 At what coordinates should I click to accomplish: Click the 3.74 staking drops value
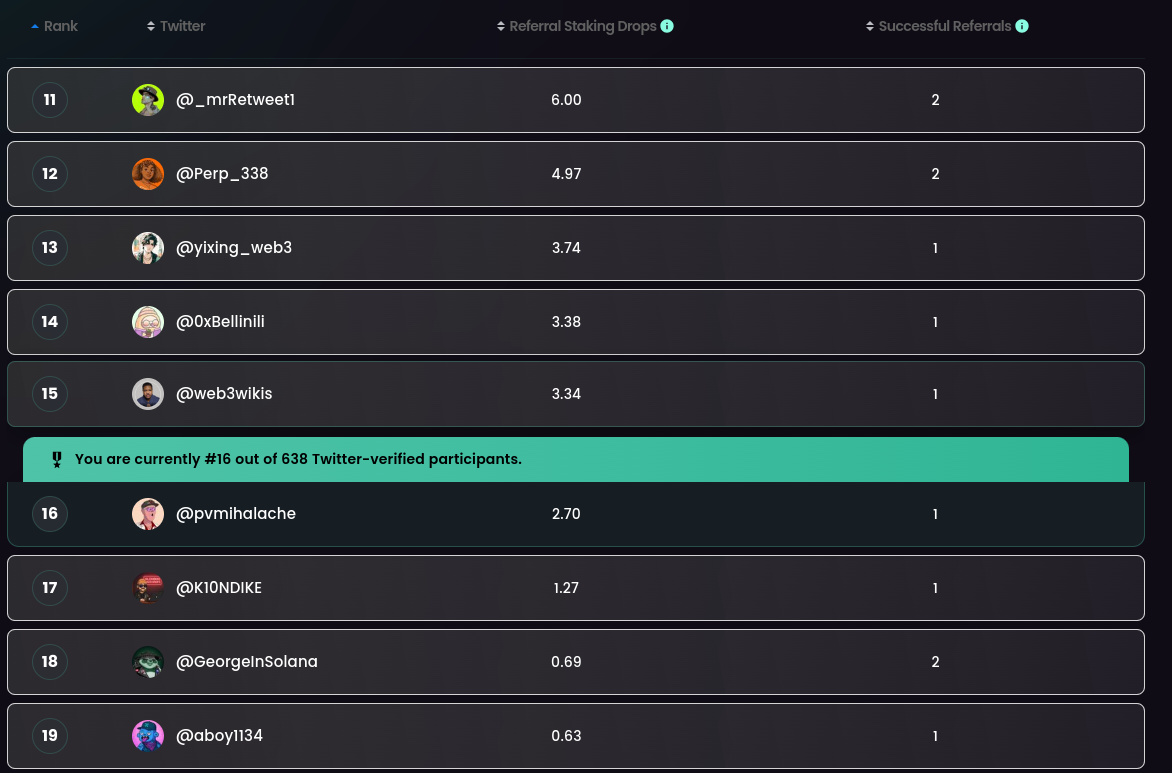(567, 248)
